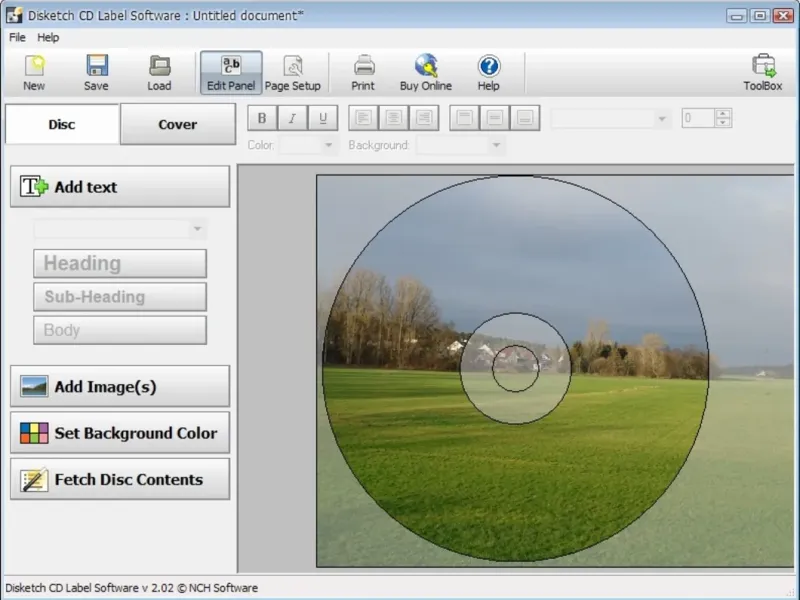Open the File menu

point(17,37)
